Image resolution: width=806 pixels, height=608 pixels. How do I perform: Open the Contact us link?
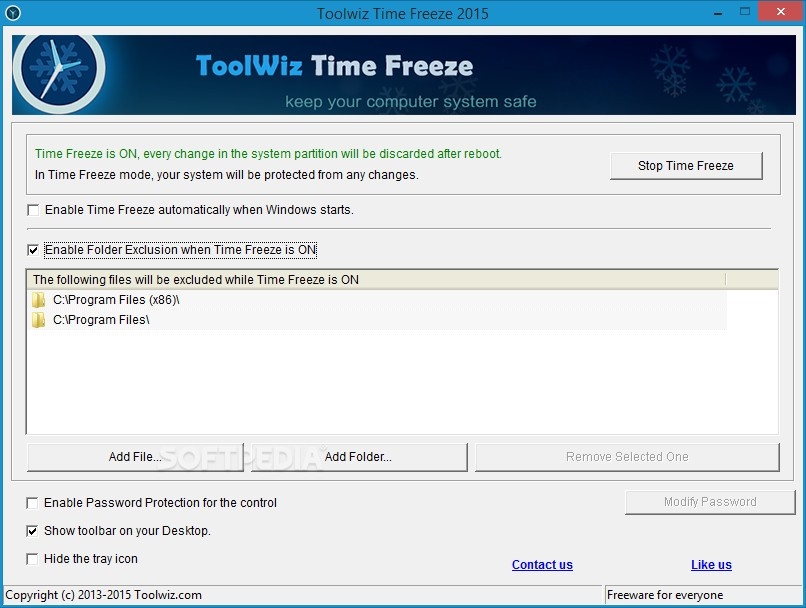coord(542,565)
